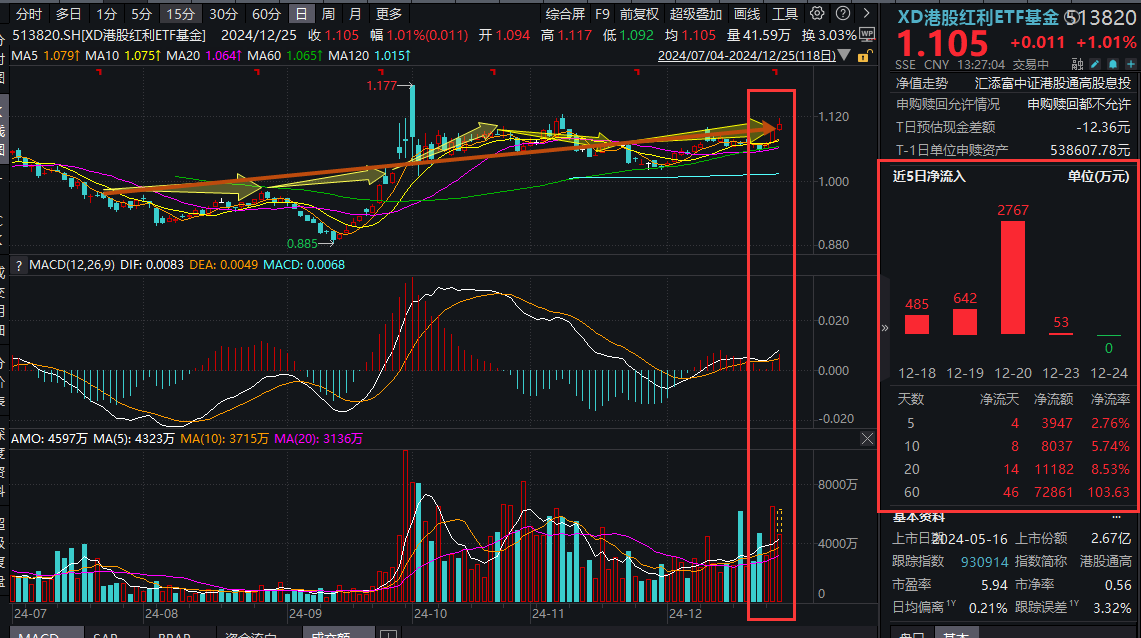The width and height of the screenshot is (1141, 638).
Task: Close the AMO volume indicator panel
Action: point(867,439)
